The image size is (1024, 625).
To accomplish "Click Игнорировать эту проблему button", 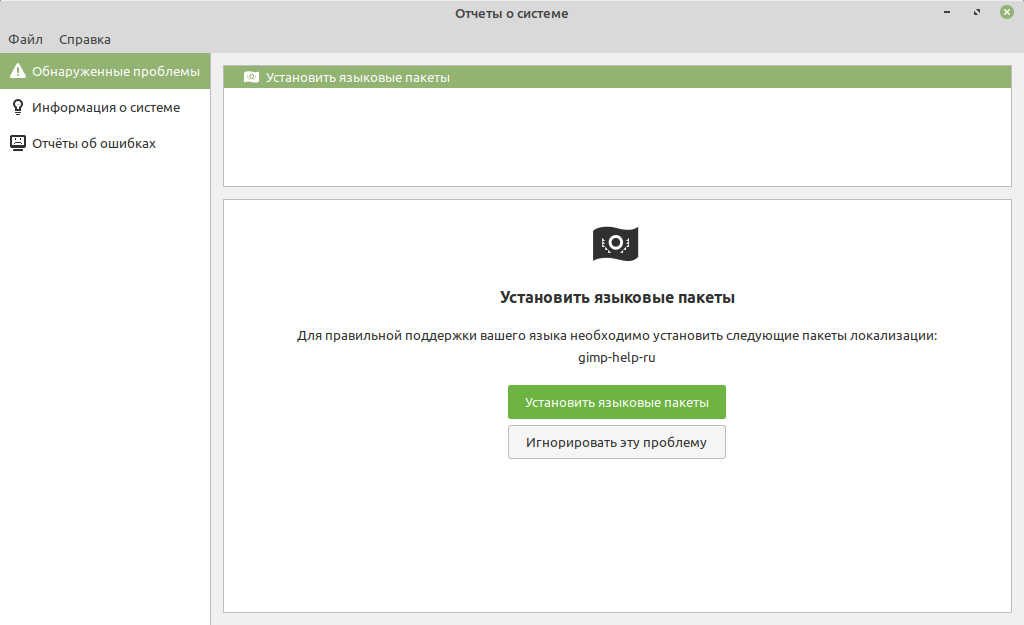I will [616, 442].
